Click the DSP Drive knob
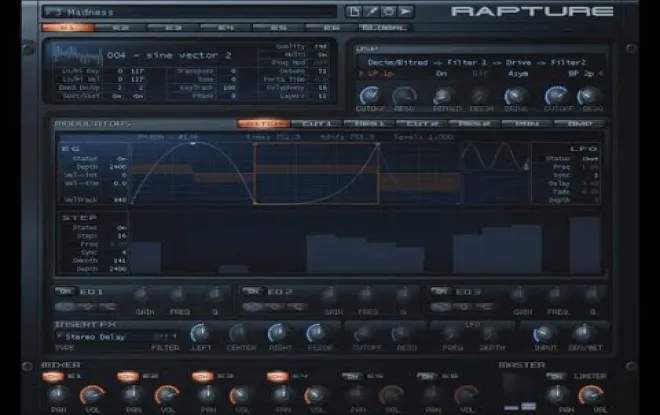The image size is (660, 415). [516, 96]
